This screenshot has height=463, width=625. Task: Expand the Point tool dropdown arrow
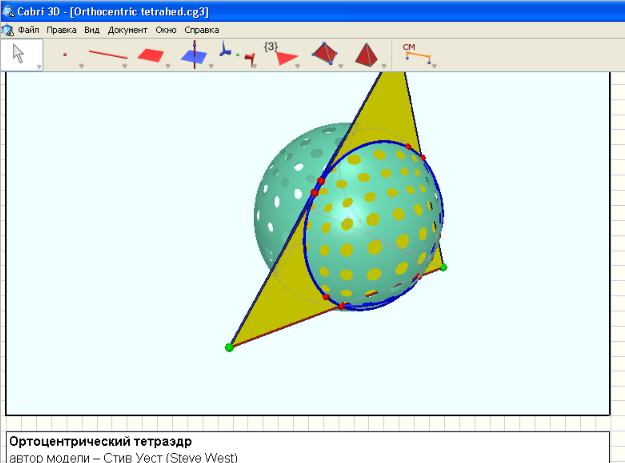coord(81,66)
